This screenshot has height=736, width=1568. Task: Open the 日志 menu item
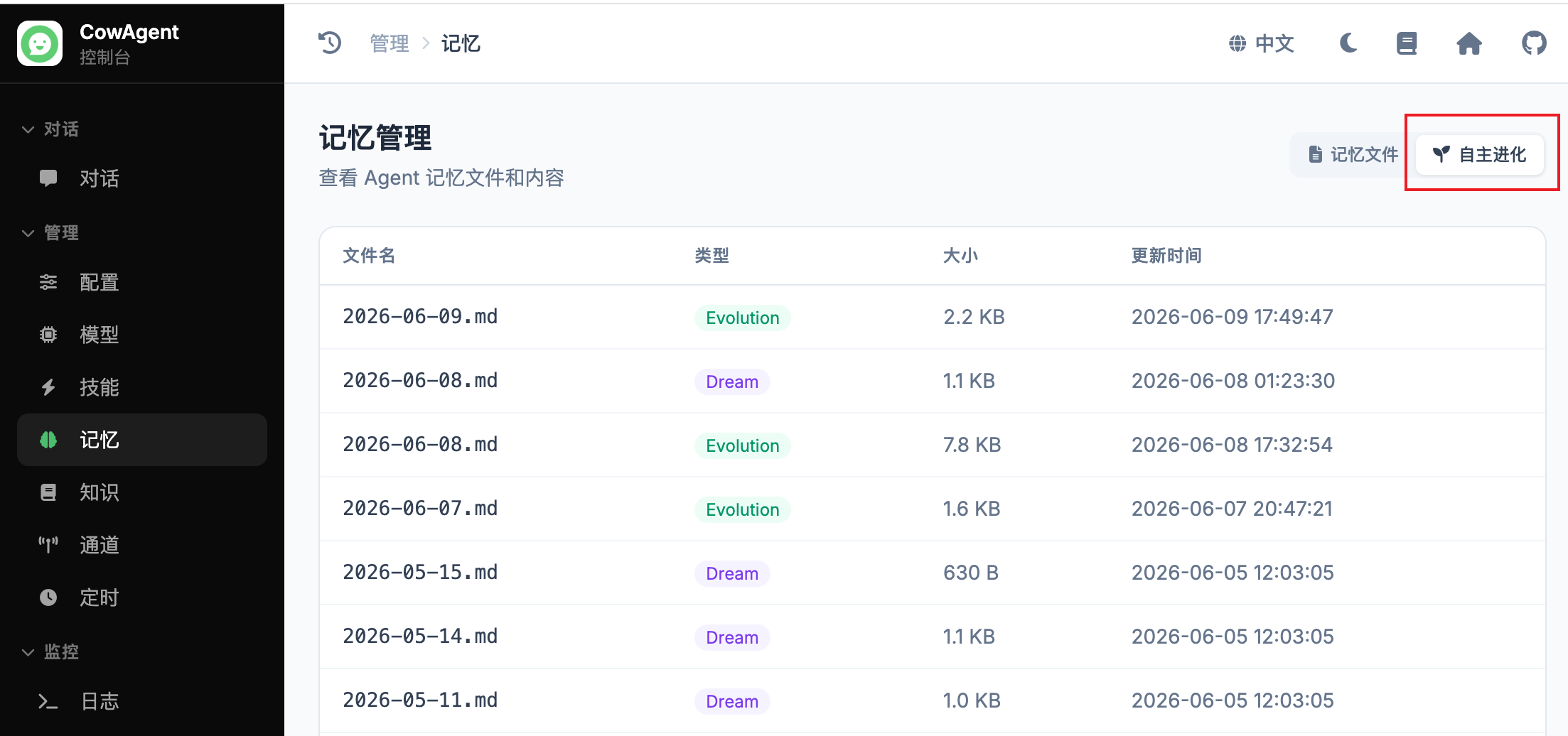[x=142, y=702]
